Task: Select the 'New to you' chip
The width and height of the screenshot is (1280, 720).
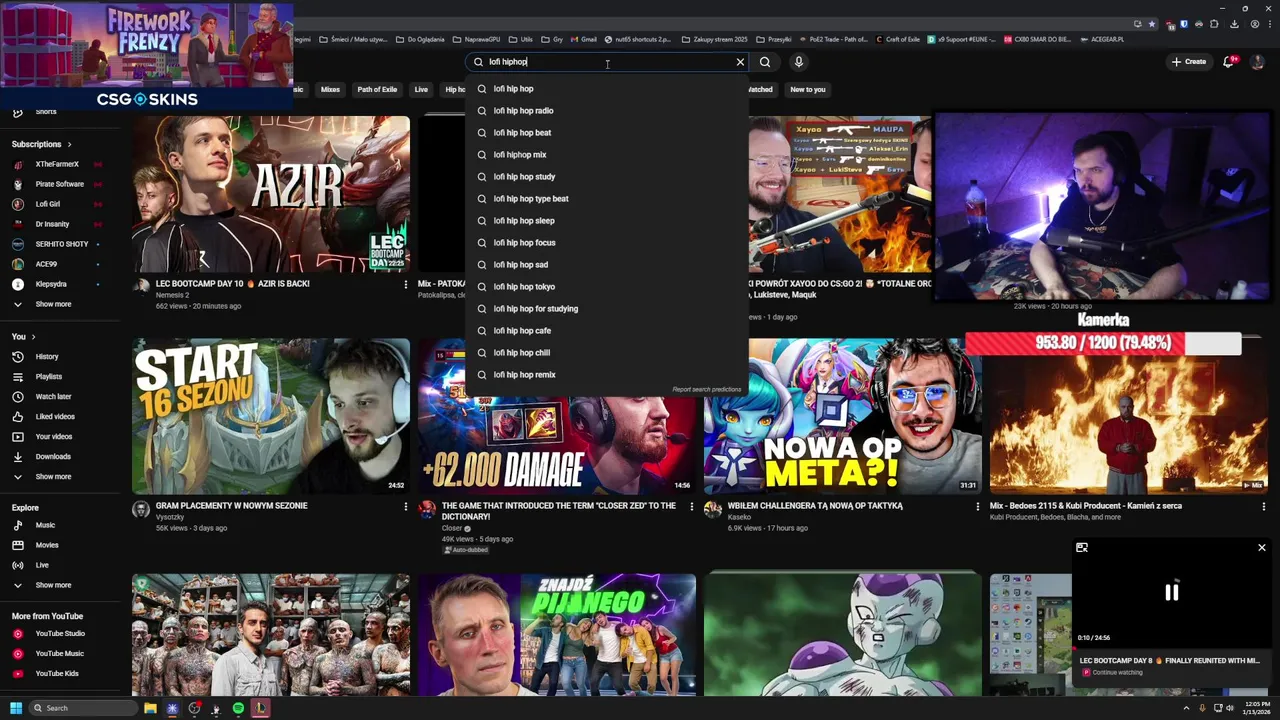Action: tap(808, 90)
